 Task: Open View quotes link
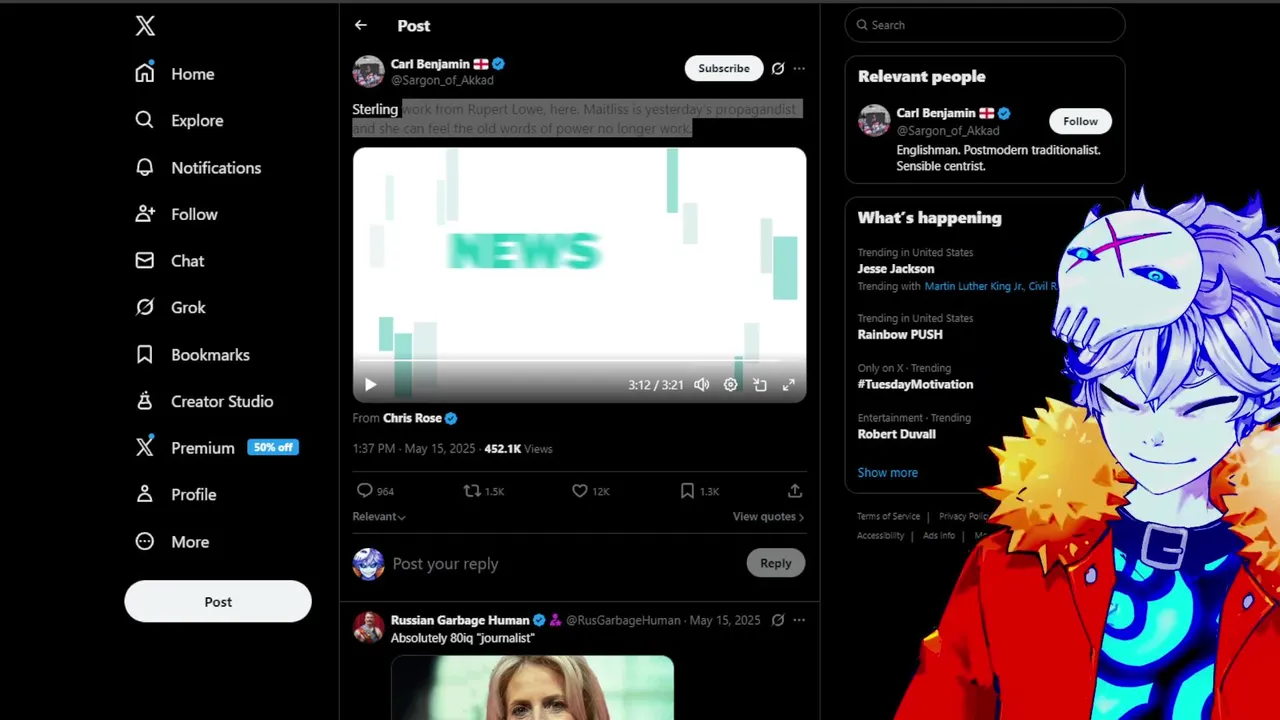[x=768, y=517]
